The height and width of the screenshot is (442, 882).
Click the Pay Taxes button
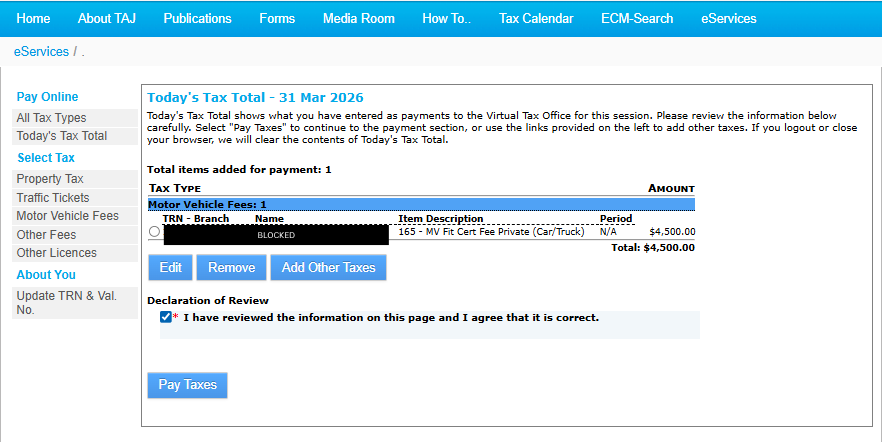click(x=187, y=385)
